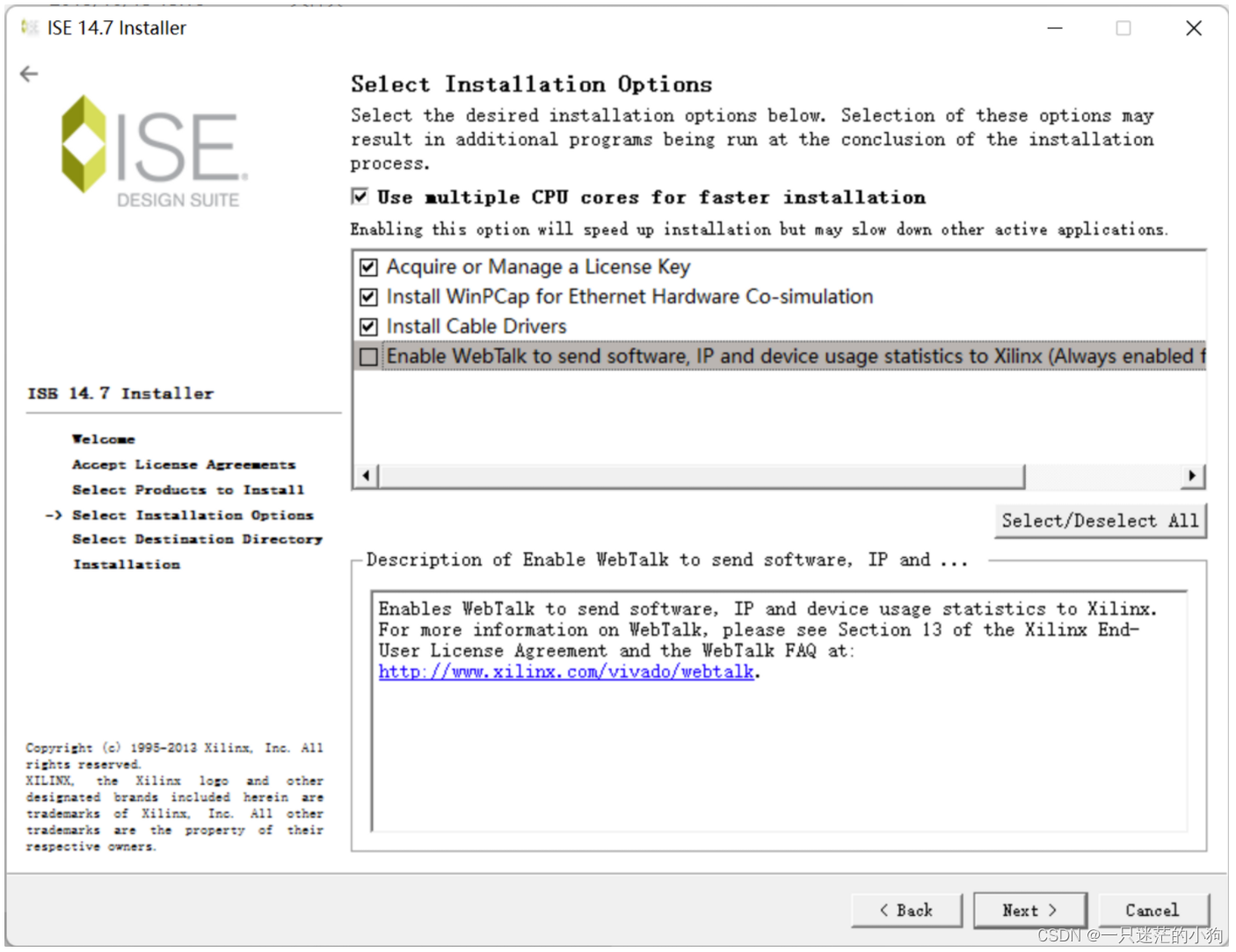Click the horizontal scrollbar track
The height and width of the screenshot is (952, 1236).
tap(694, 475)
